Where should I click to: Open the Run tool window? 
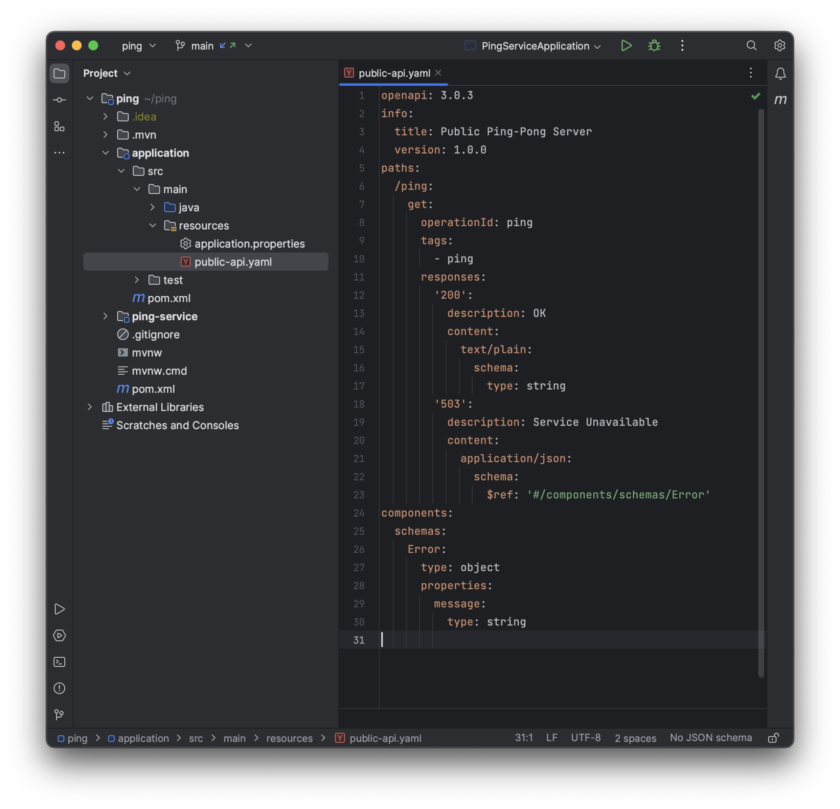pos(60,608)
